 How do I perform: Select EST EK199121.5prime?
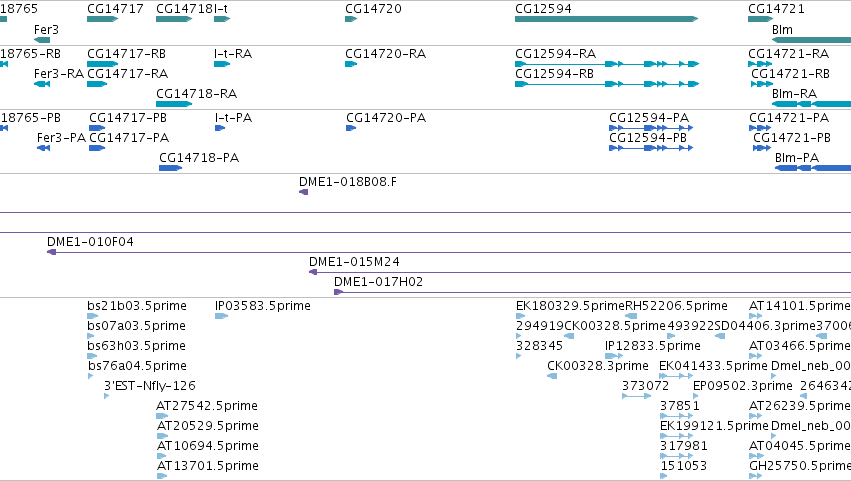714,427
